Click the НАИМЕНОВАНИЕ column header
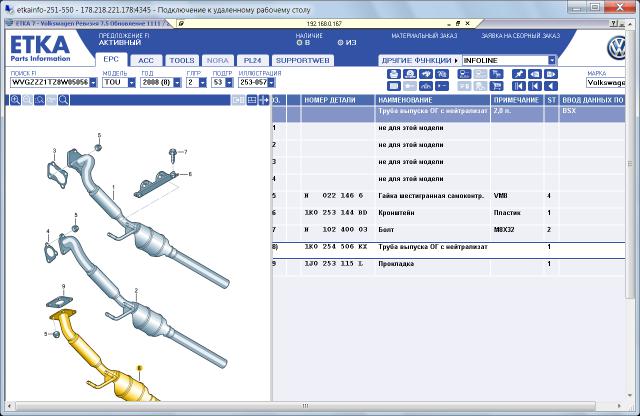This screenshot has height=416, width=640. (432, 100)
